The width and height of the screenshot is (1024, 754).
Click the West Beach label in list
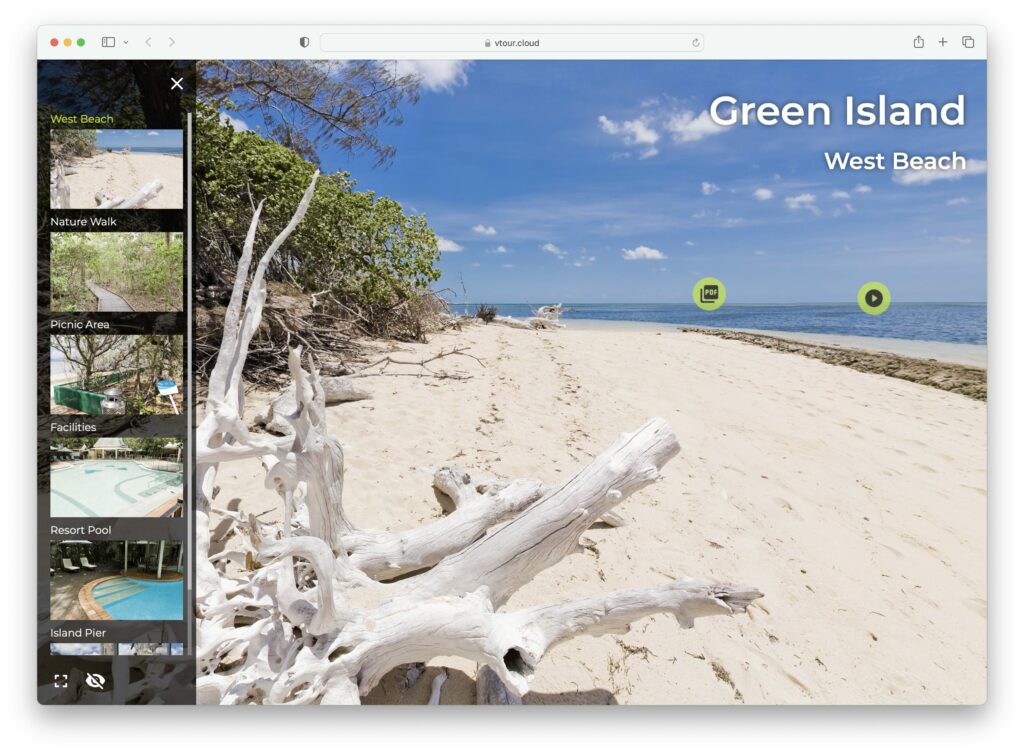[x=82, y=119]
